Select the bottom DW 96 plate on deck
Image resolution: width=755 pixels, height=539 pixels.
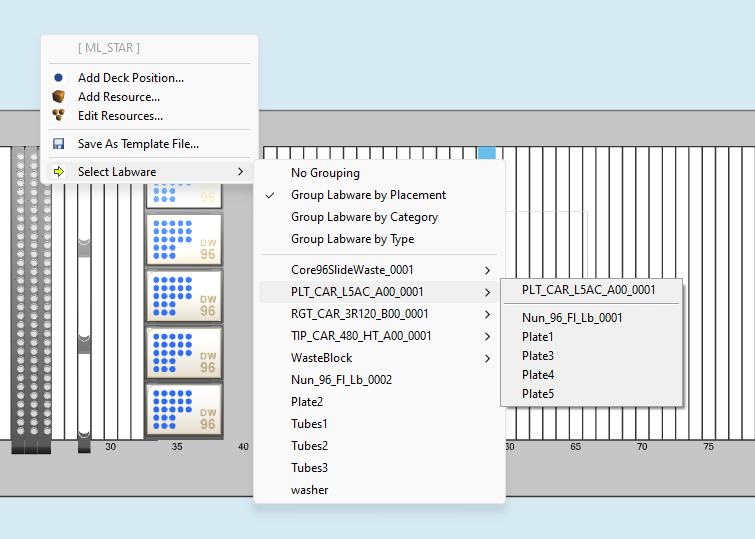(x=184, y=411)
